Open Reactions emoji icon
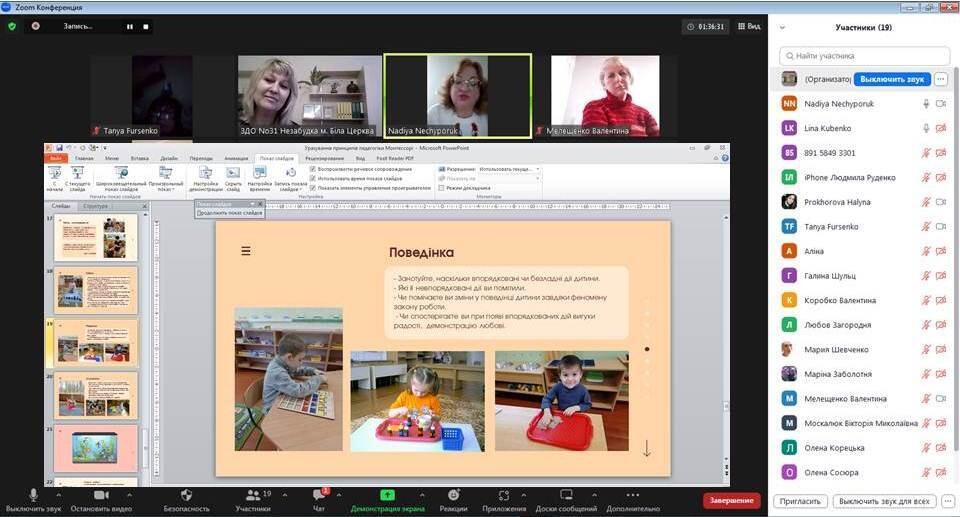Viewport: 960px width, 517px height. 454,495
